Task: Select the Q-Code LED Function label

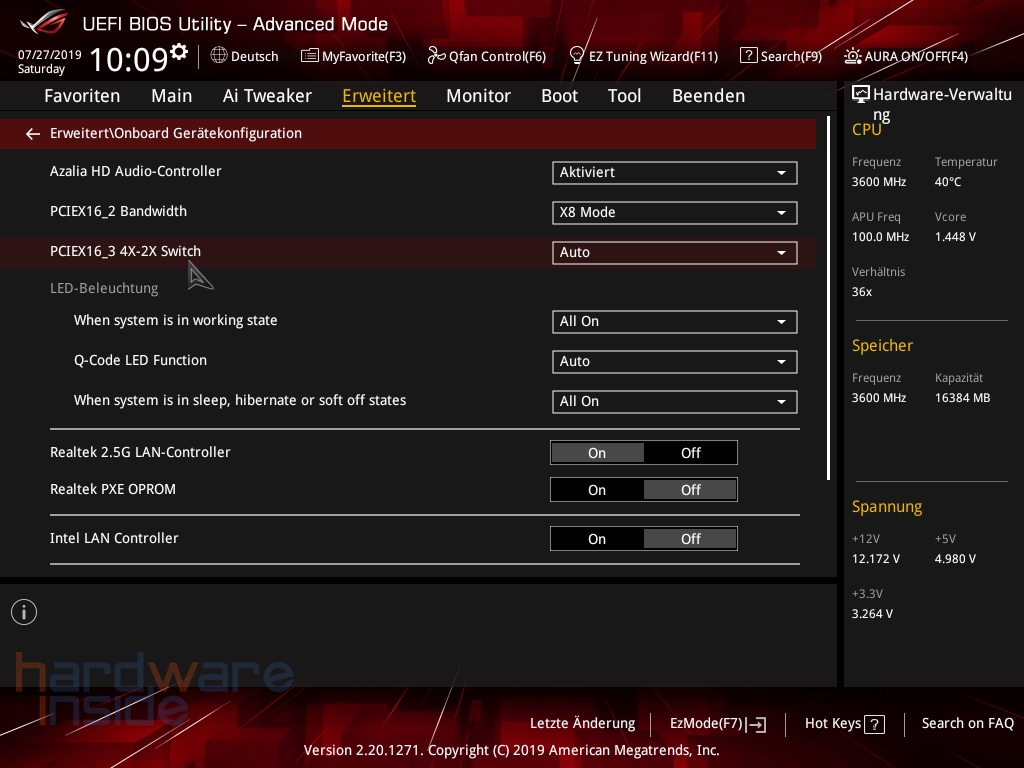Action: pos(140,360)
